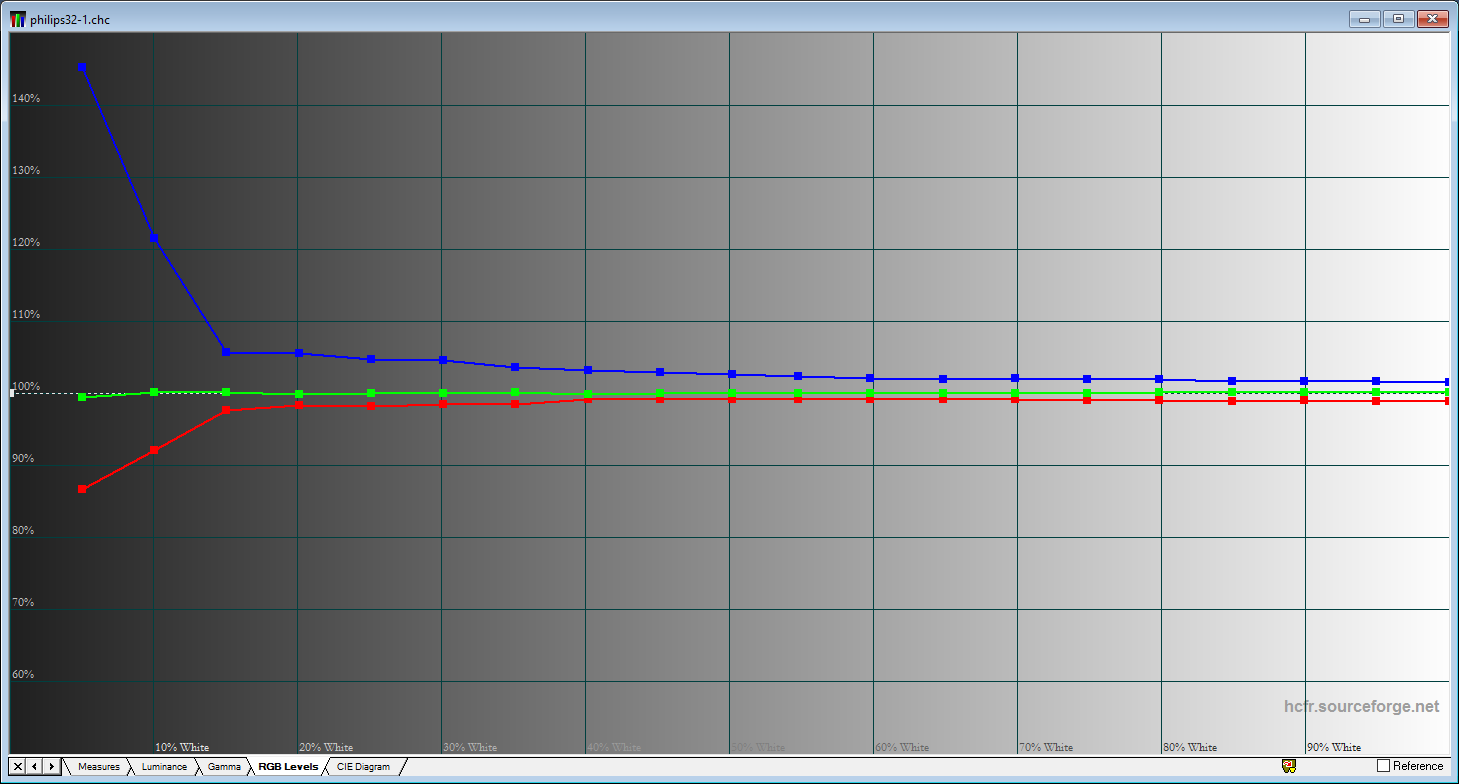Click the red data point on the 10% White gridline
Image resolution: width=1459 pixels, height=784 pixels.
coord(154,450)
